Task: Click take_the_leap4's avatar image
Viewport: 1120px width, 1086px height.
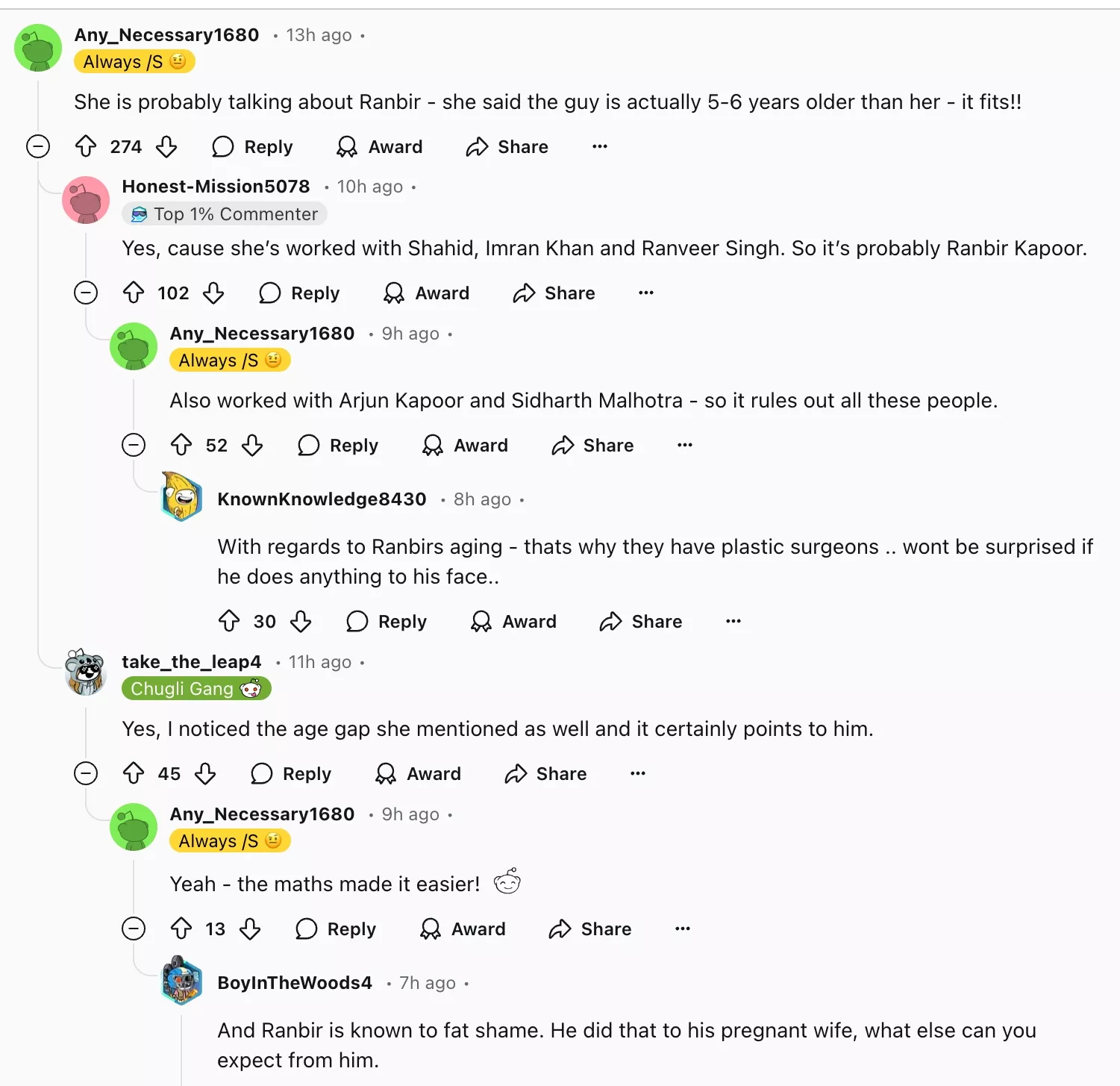Action: (86, 672)
